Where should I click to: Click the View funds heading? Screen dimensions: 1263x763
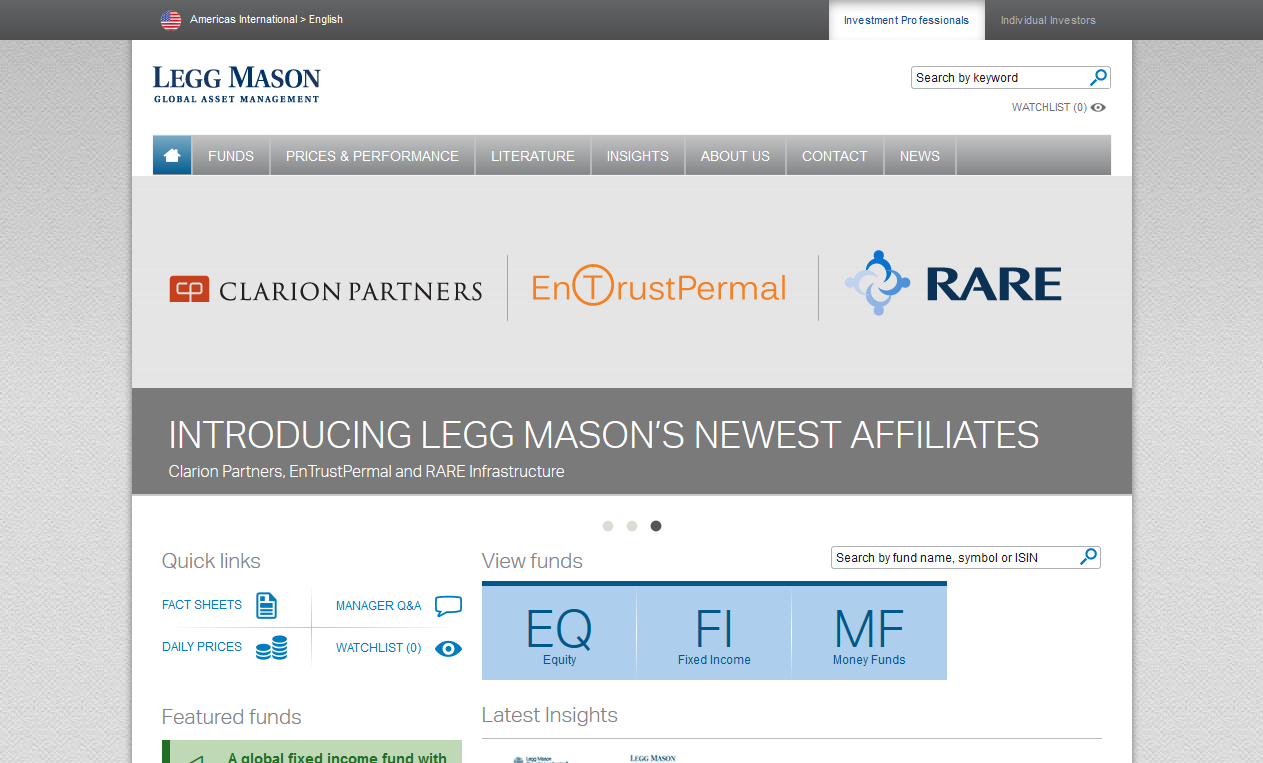(x=532, y=561)
